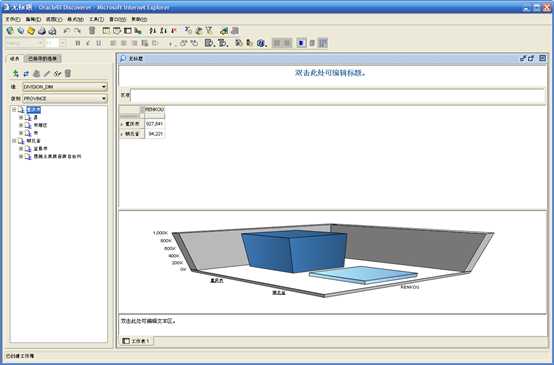Click the trash icon in left panel

[68, 73]
